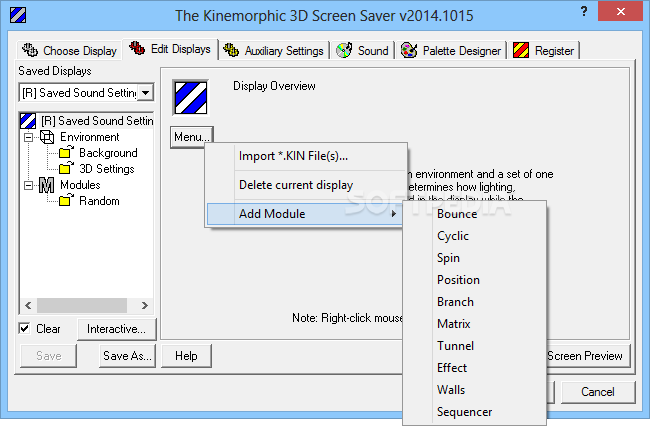Click the horizontal scrollbar thumb in tree
This screenshot has width=650, height=426.
click(x=82, y=305)
